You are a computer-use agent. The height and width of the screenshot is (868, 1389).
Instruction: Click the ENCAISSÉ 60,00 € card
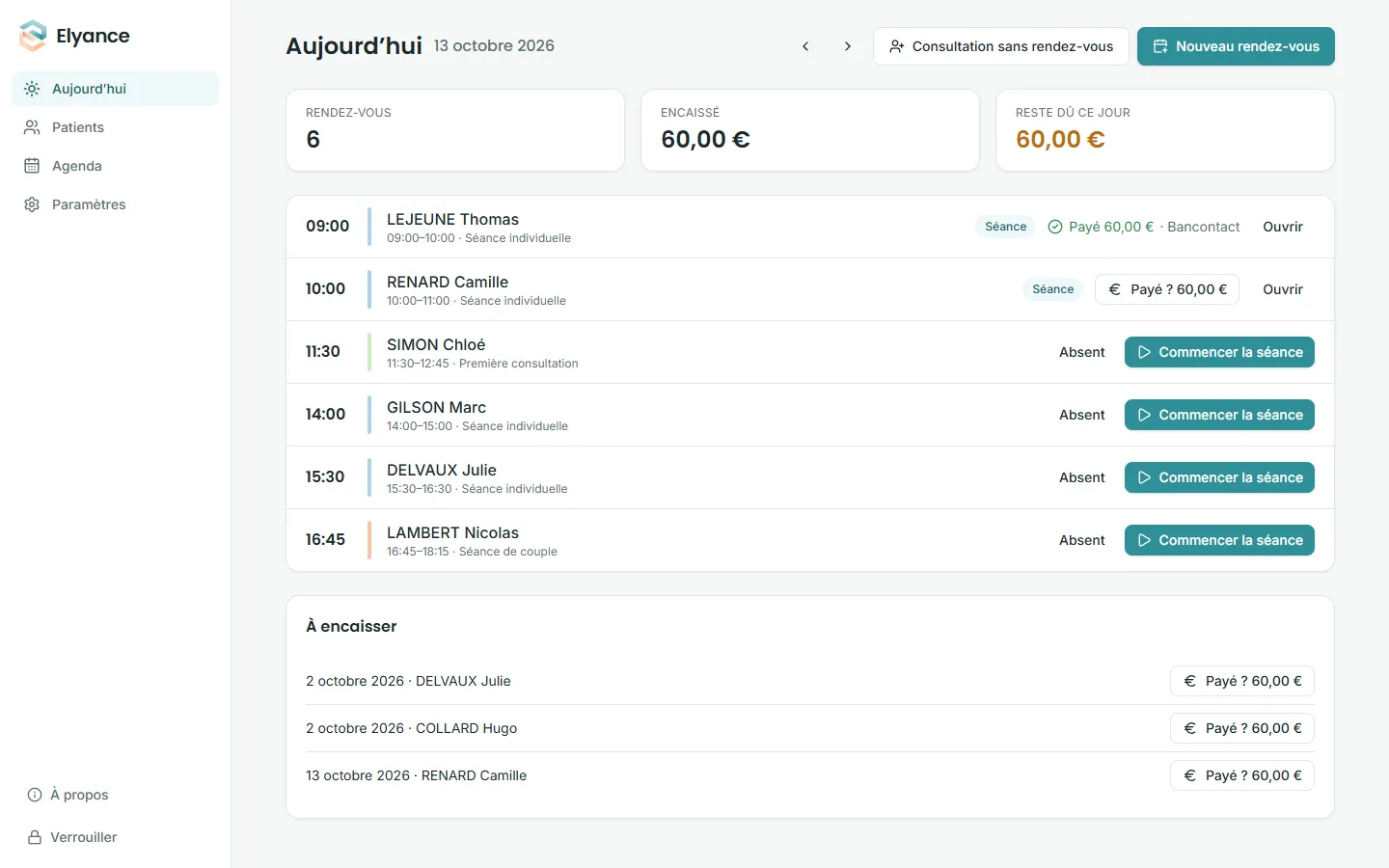pyautogui.click(x=810, y=130)
